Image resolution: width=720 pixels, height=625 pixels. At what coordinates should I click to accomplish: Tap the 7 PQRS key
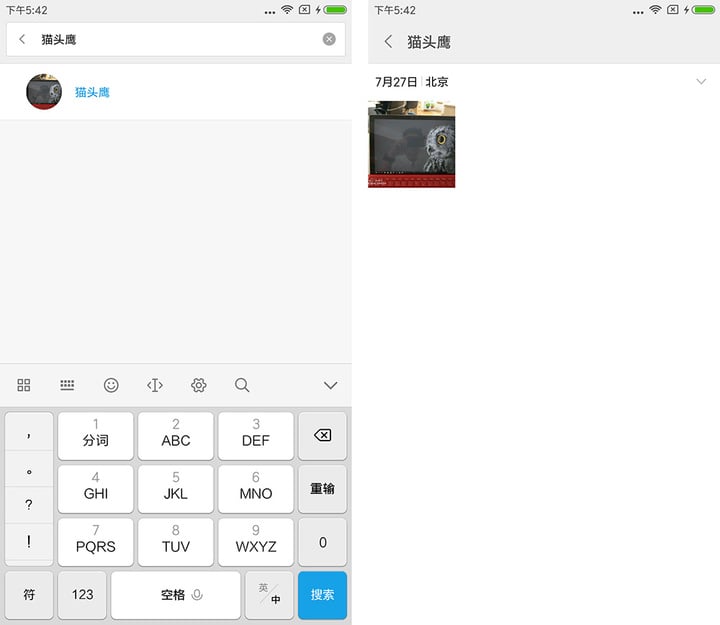96,542
